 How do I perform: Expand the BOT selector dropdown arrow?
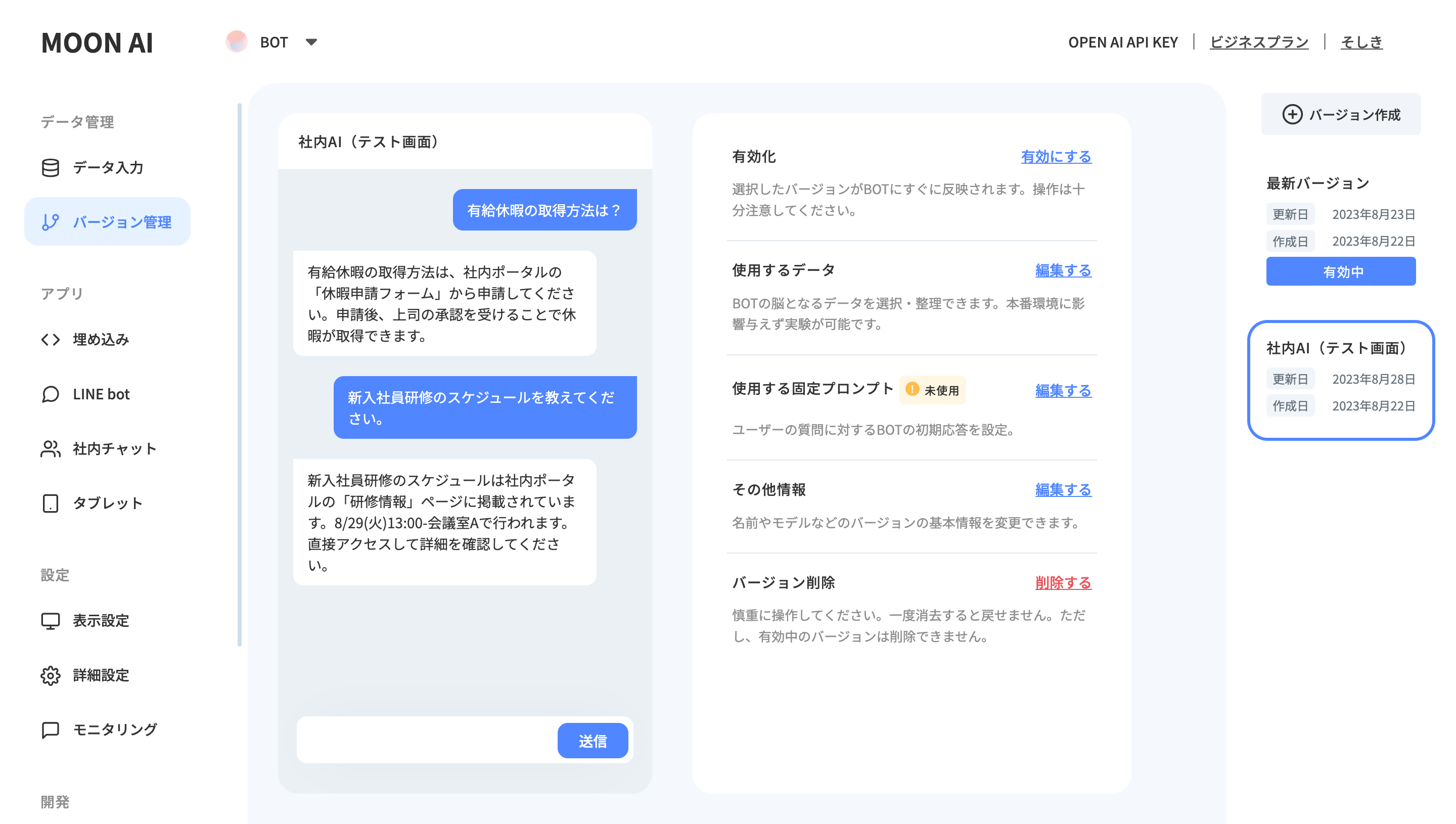click(x=311, y=42)
